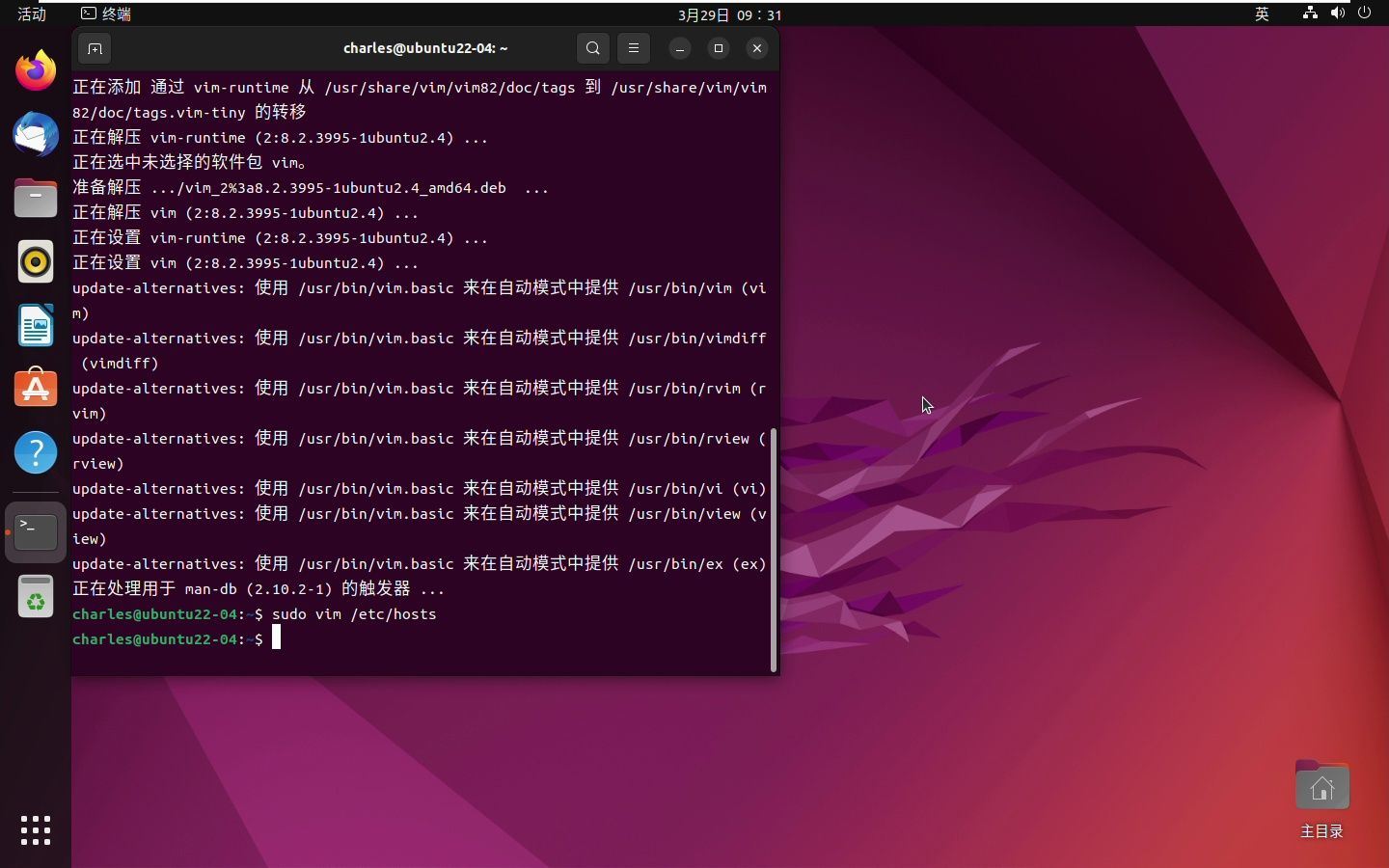Click the terminal title charles@ubuntu22-04
Screen dimensions: 1389x868
(425, 48)
